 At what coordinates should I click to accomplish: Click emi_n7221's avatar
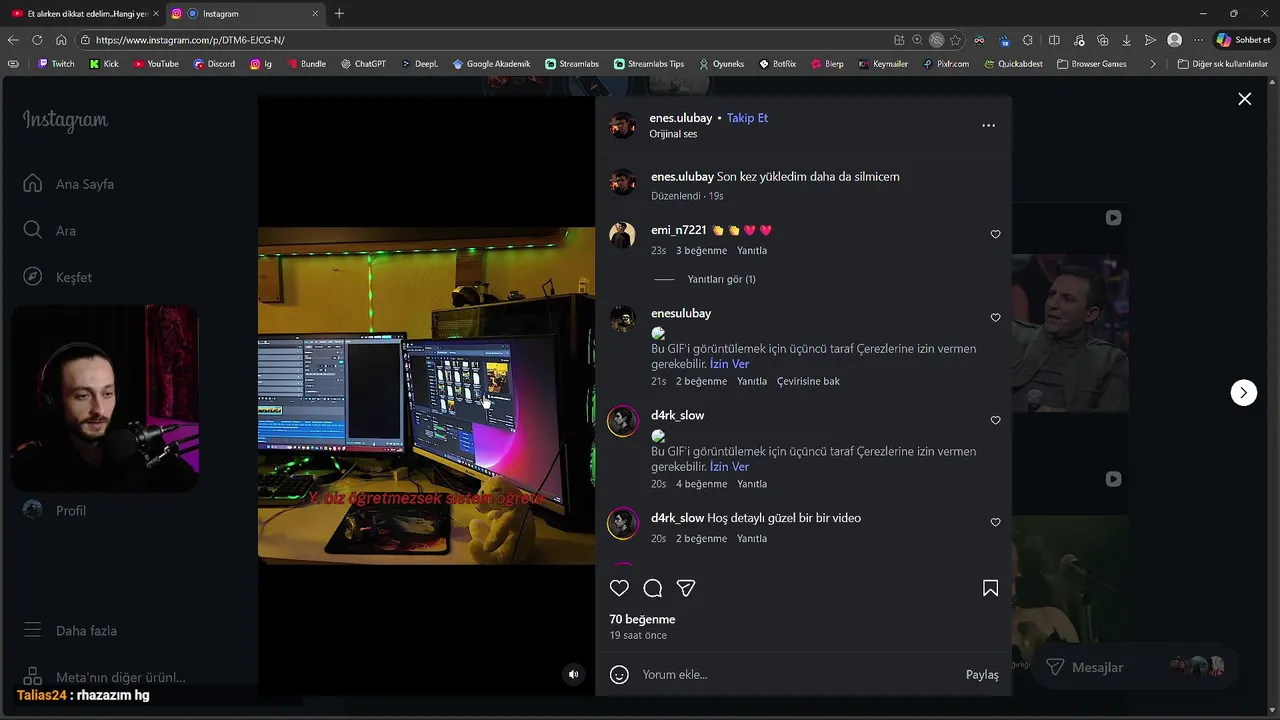[623, 235]
